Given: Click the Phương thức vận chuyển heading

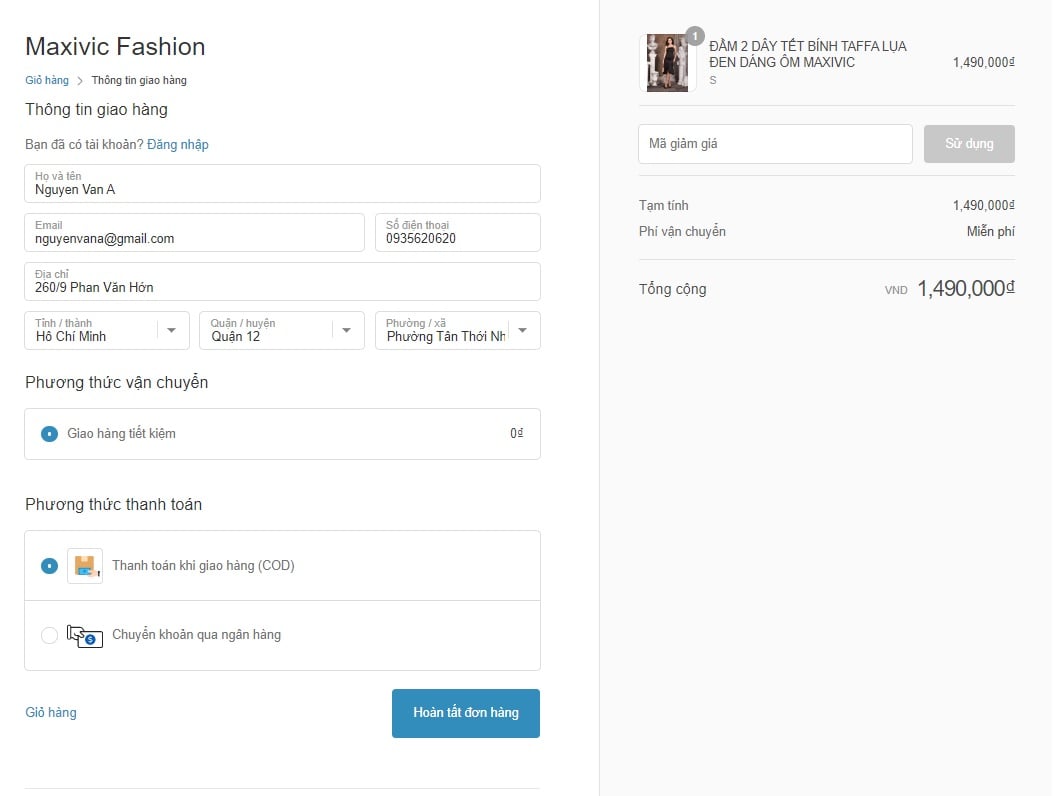Looking at the screenshot, I should tap(116, 382).
